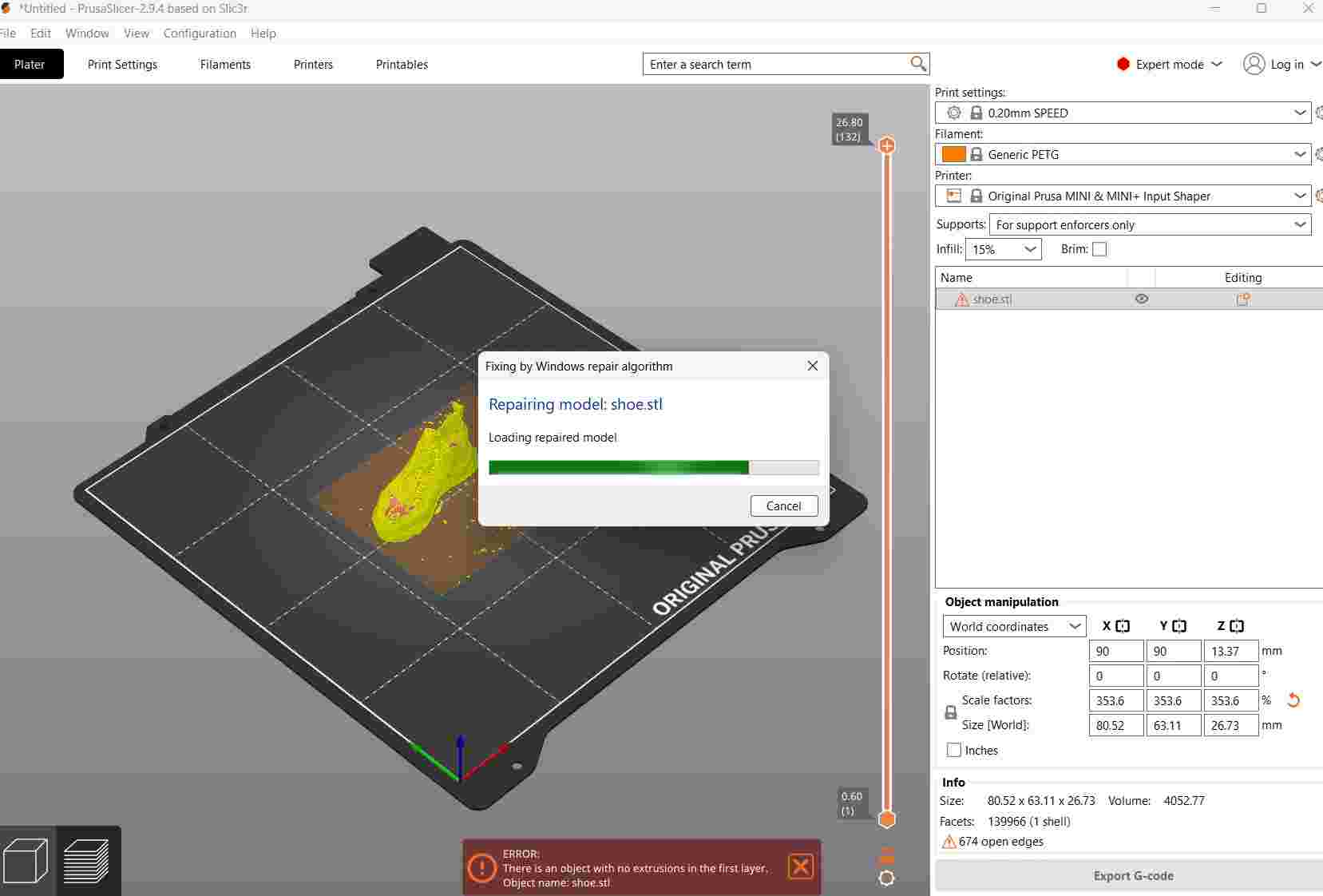Click the lock icon beside 0.20mm SPEED
Image resolution: width=1323 pixels, height=896 pixels.
pyautogui.click(x=977, y=113)
